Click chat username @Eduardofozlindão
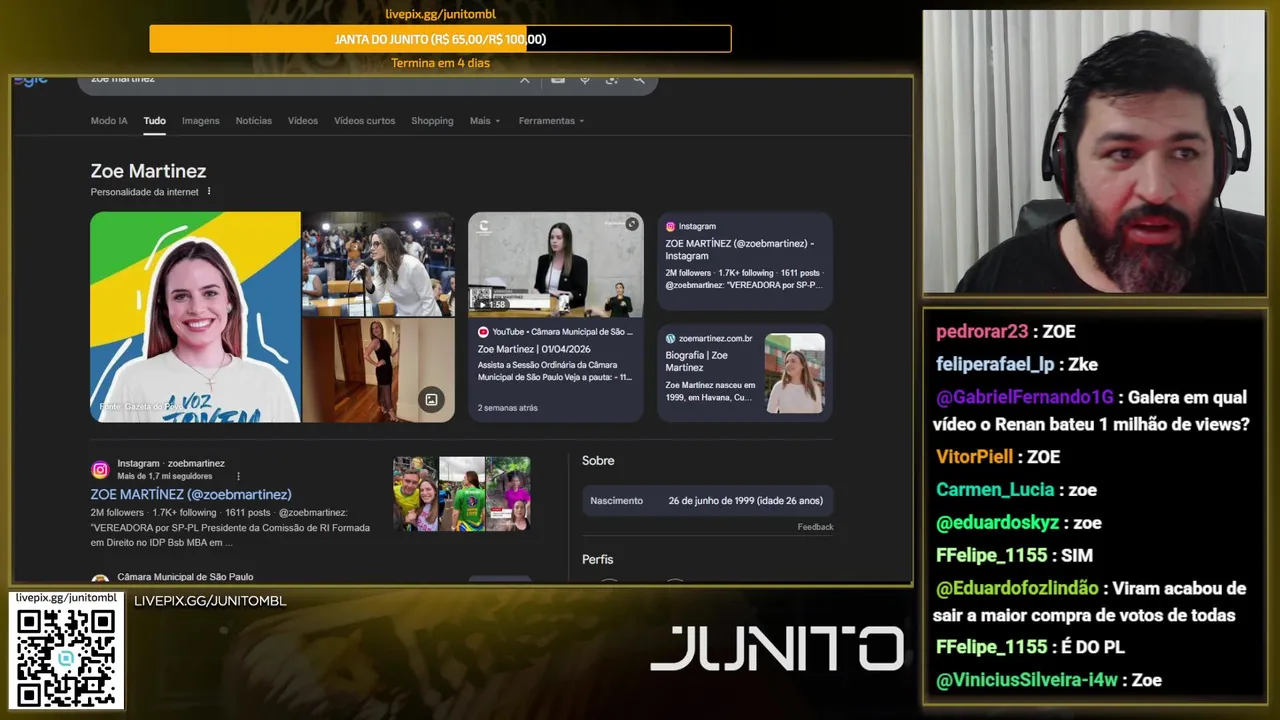 pos(1017,589)
